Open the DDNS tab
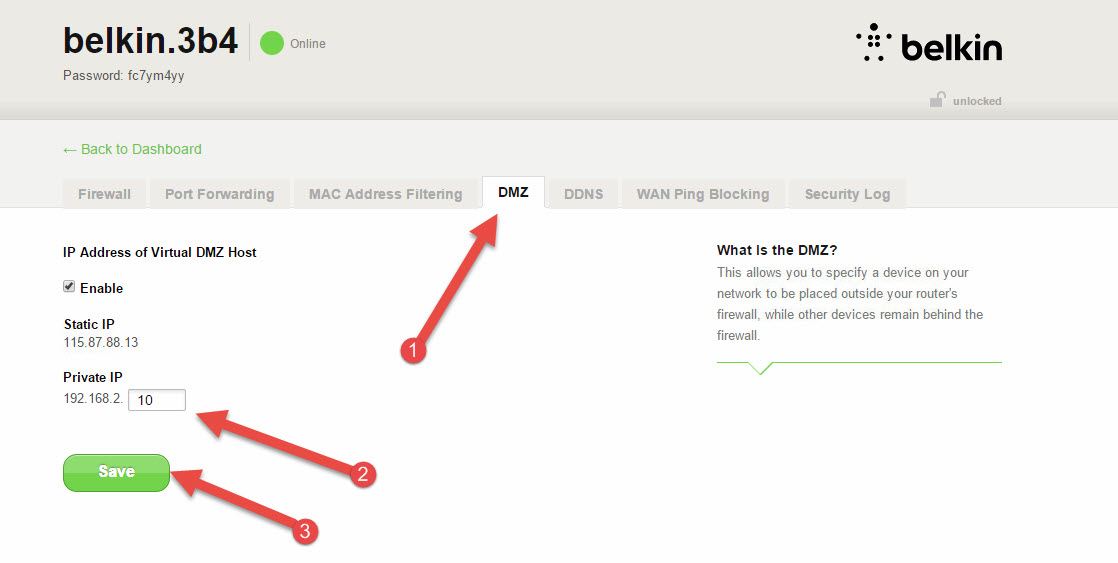This screenshot has width=1118, height=563. pos(583,194)
